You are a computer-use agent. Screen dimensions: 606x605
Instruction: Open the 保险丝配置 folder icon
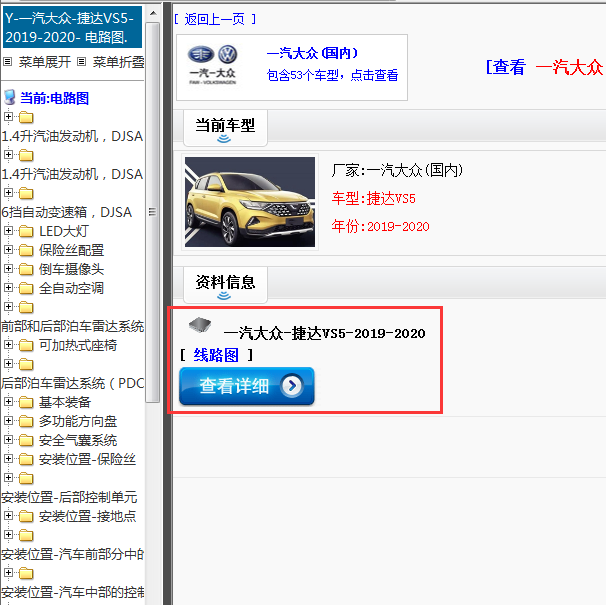pos(26,251)
